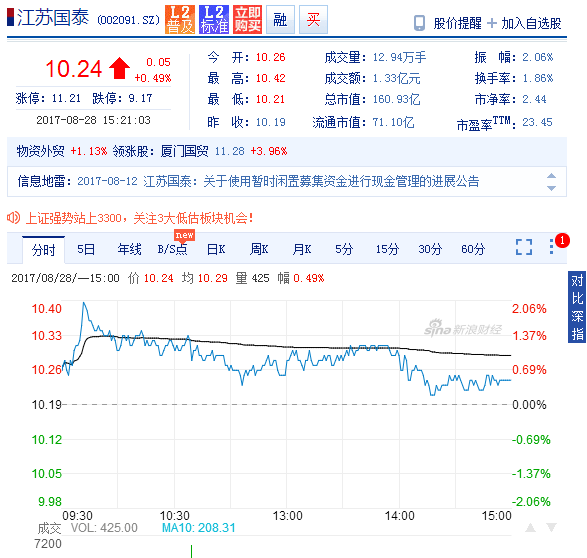Open the 股价提醒 phone alert icon

tap(419, 23)
